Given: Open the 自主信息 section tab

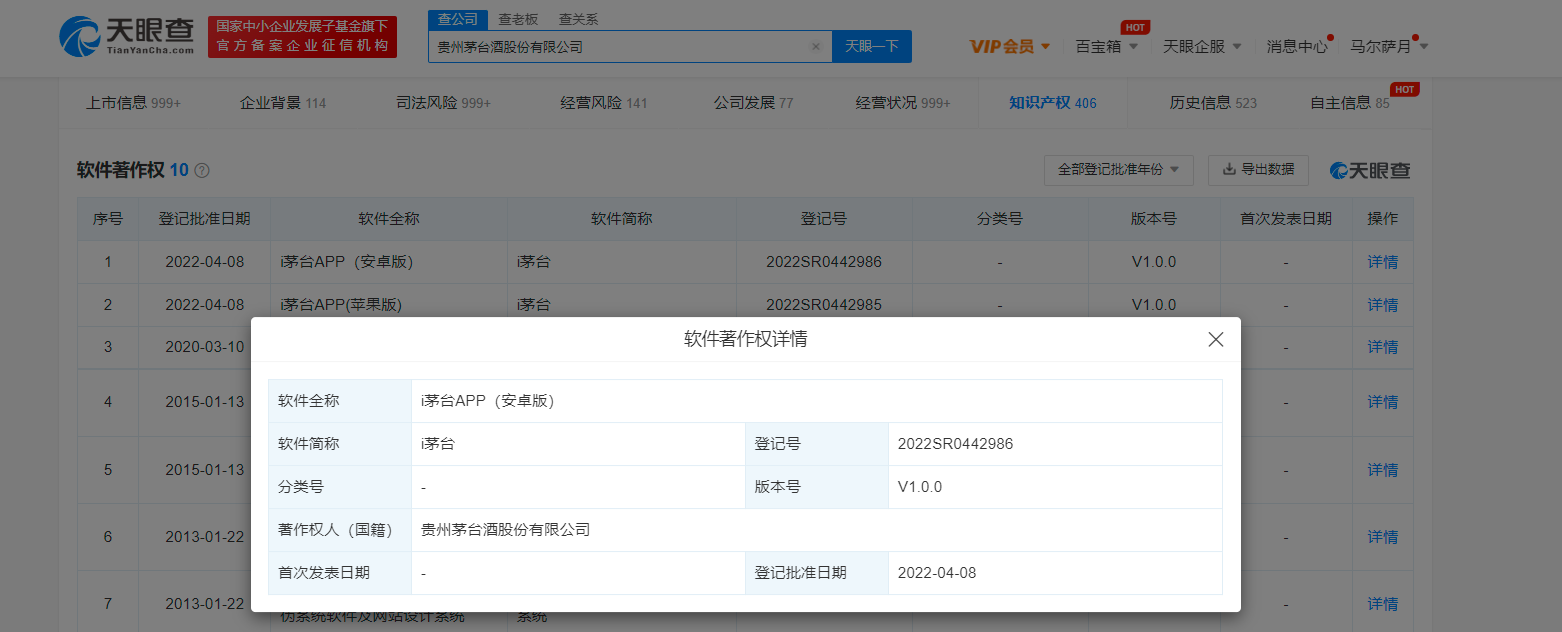Looking at the screenshot, I should (1350, 103).
